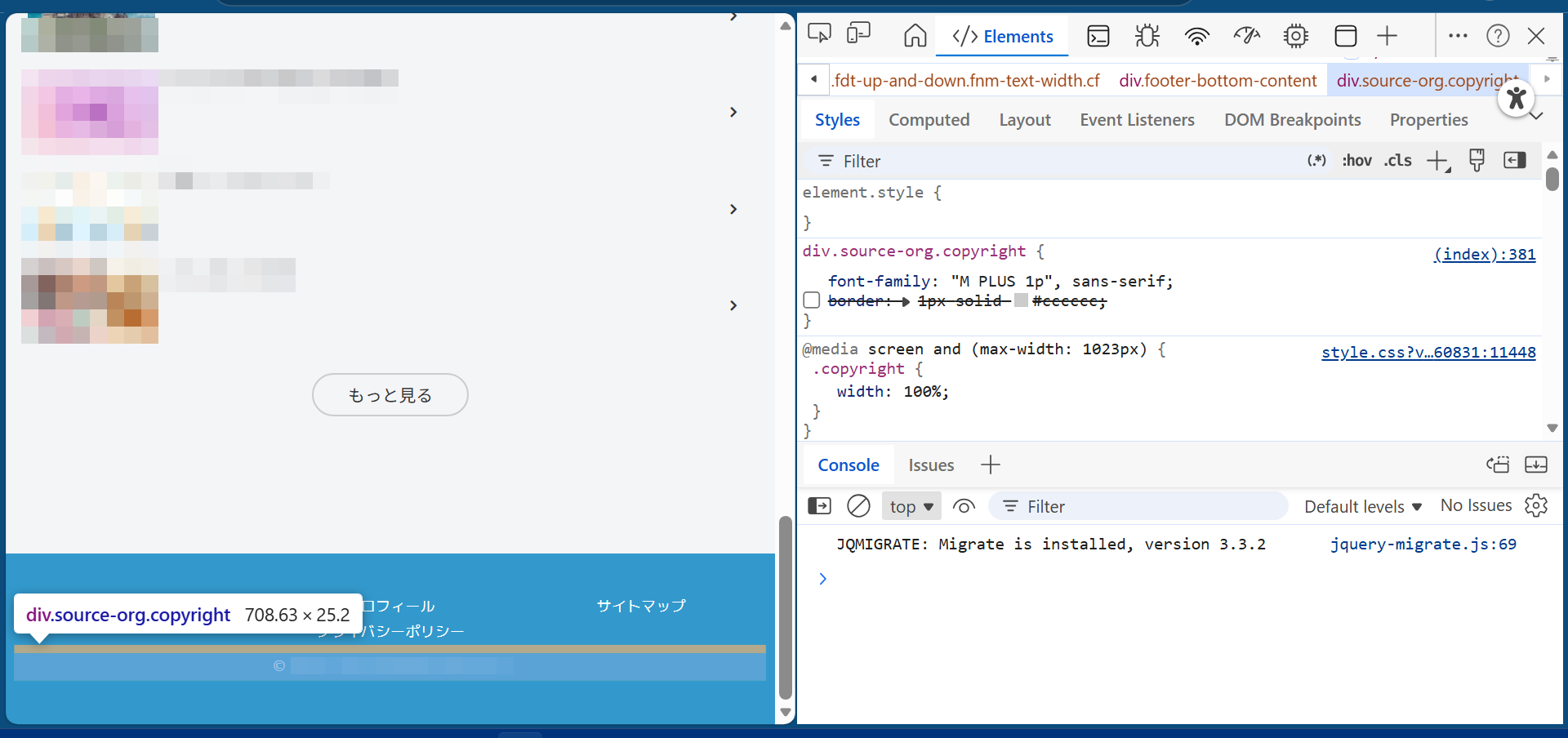Open the DevTools Welcome home icon
1568x738 pixels.
pos(915,36)
